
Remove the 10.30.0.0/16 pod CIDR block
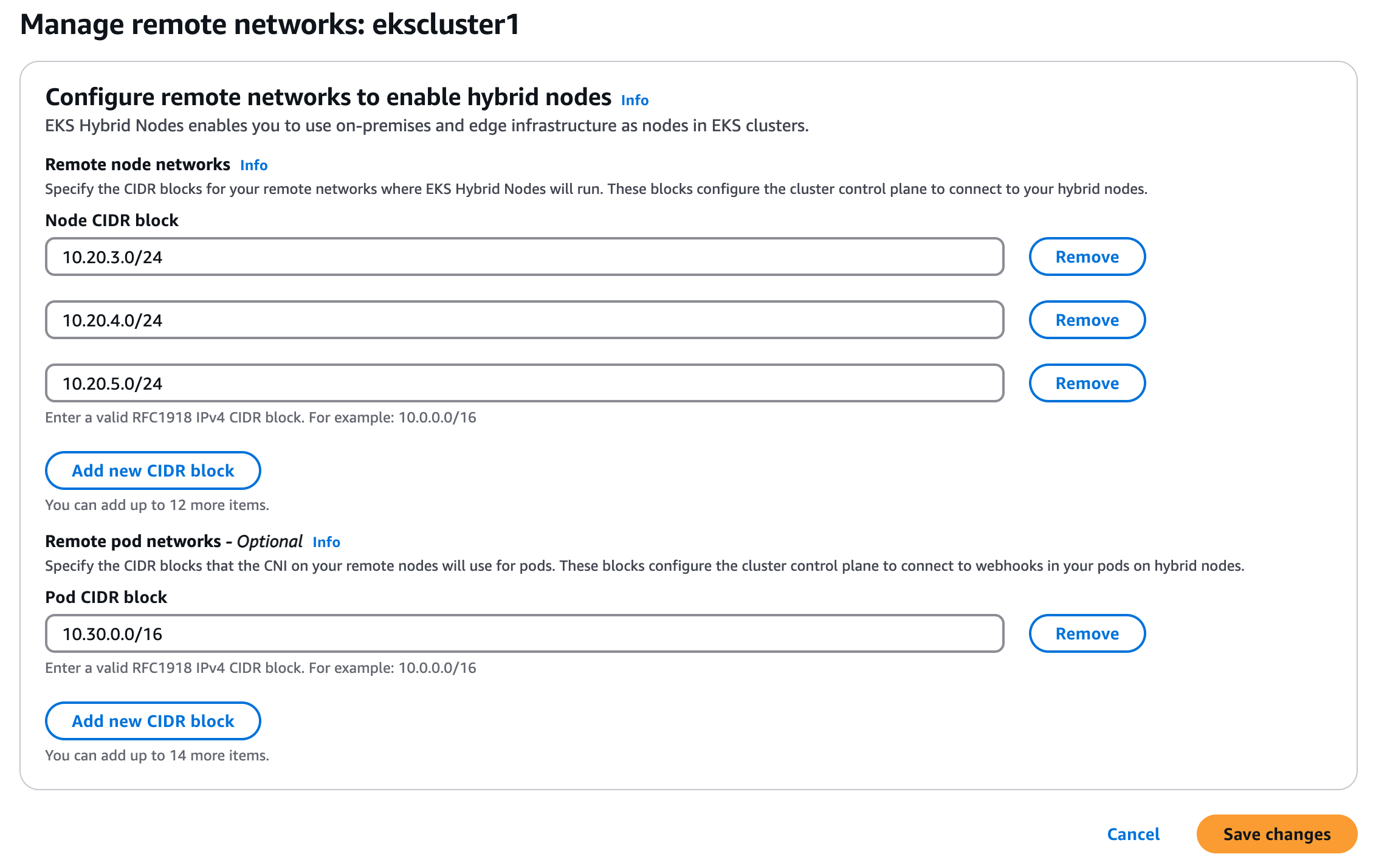click(1087, 634)
